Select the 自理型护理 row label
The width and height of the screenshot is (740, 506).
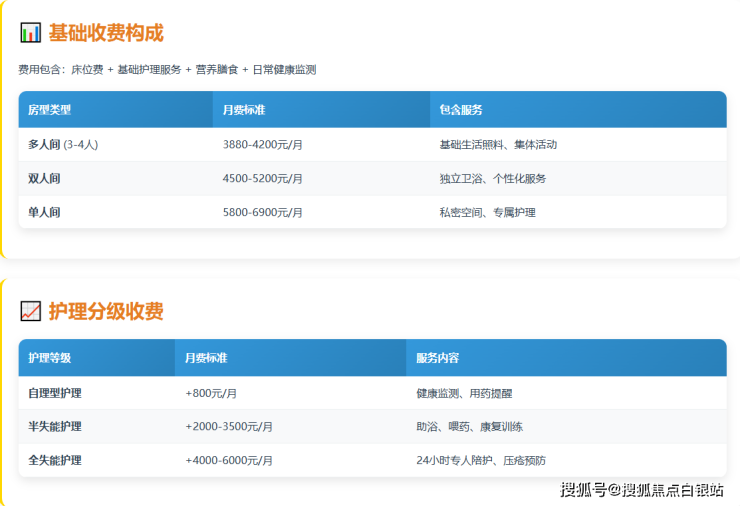[55, 393]
